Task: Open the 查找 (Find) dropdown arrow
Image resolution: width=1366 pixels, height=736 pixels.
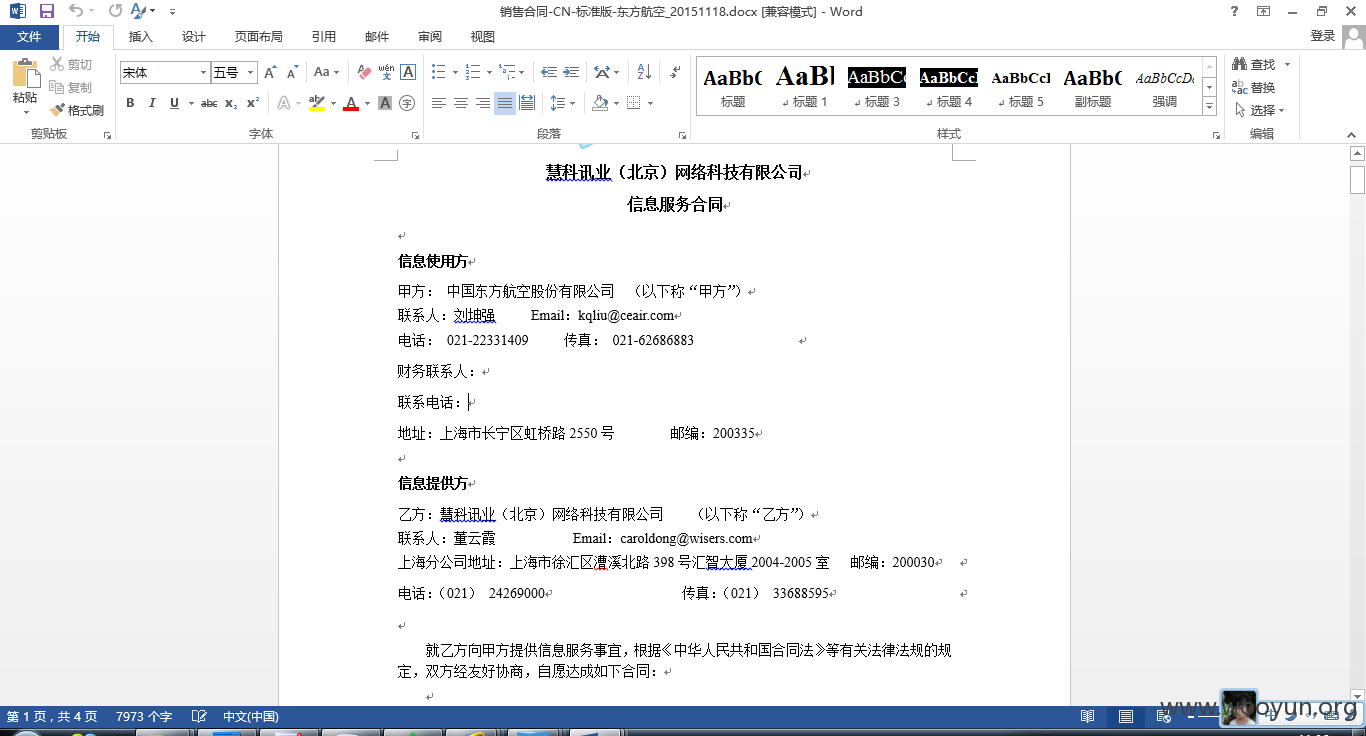Action: pos(1287,64)
